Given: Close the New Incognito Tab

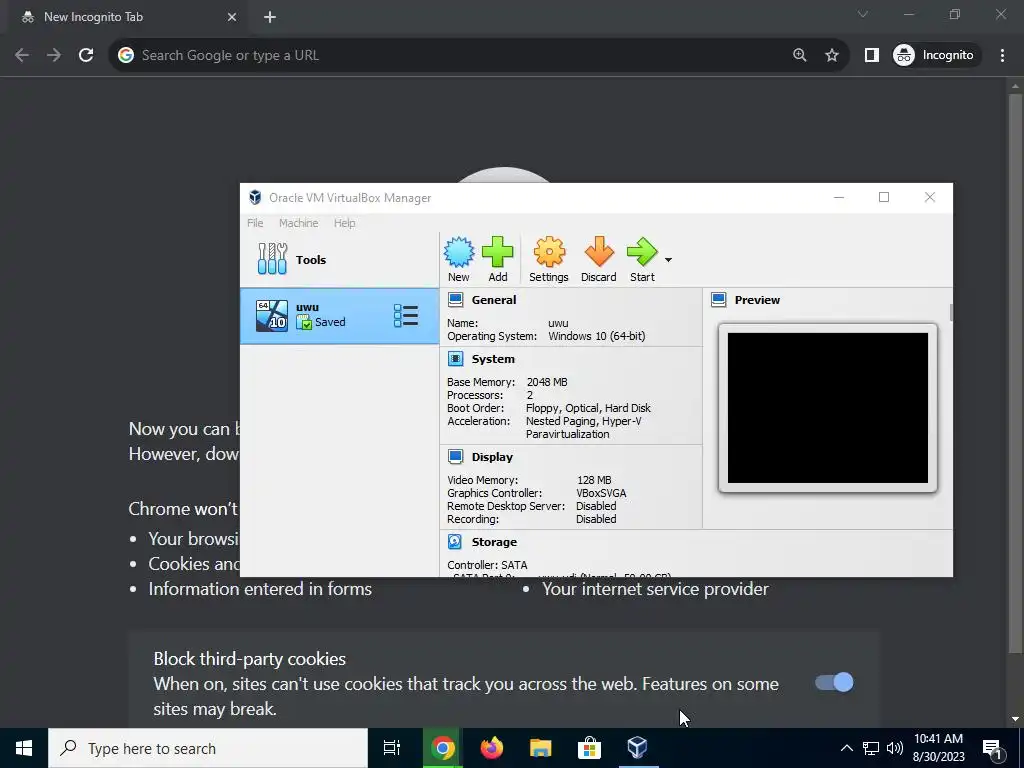Looking at the screenshot, I should click(x=232, y=17).
